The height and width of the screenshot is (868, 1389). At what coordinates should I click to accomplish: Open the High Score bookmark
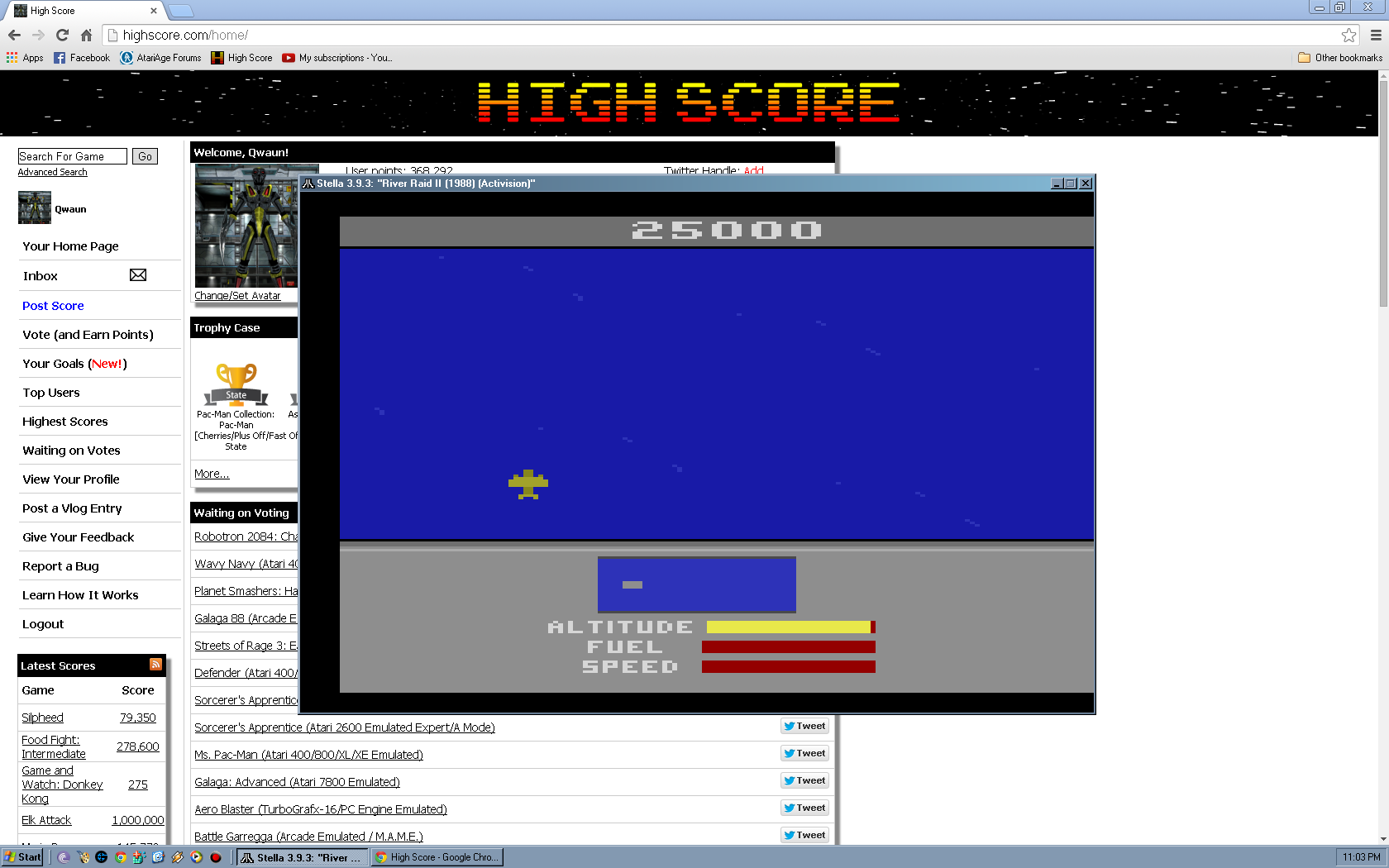click(241, 58)
